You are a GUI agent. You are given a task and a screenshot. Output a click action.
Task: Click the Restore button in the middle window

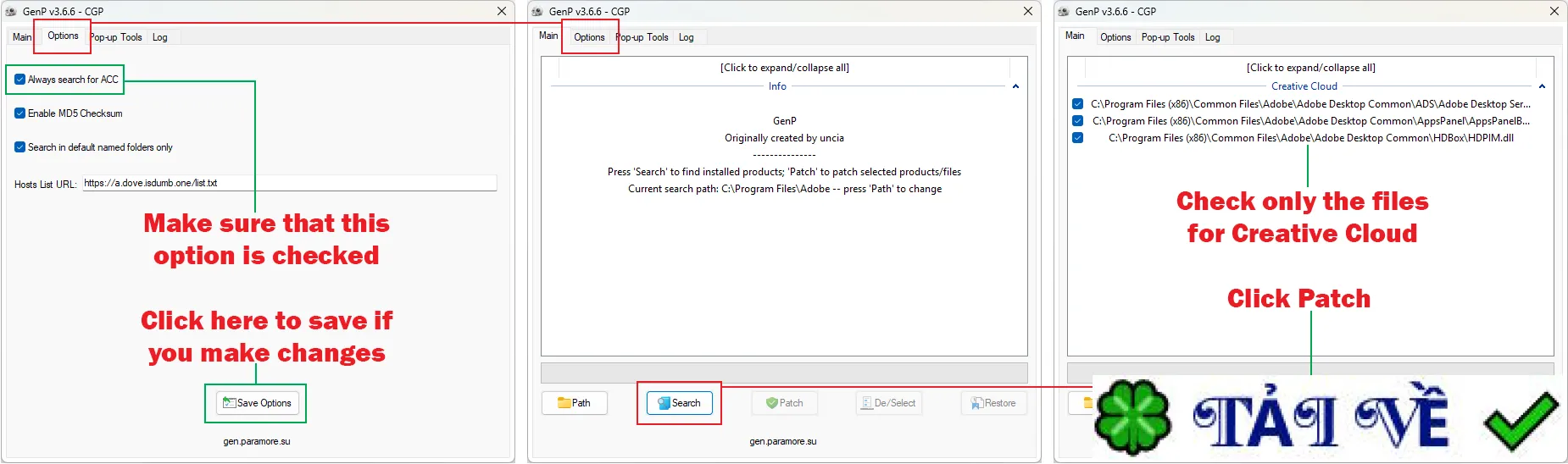(x=994, y=403)
